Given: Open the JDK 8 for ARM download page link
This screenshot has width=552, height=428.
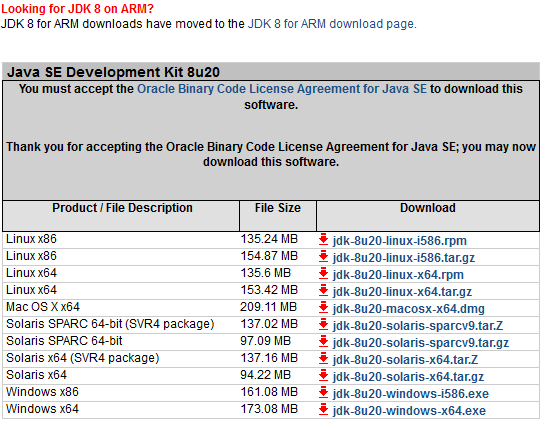Looking at the screenshot, I should point(332,24).
